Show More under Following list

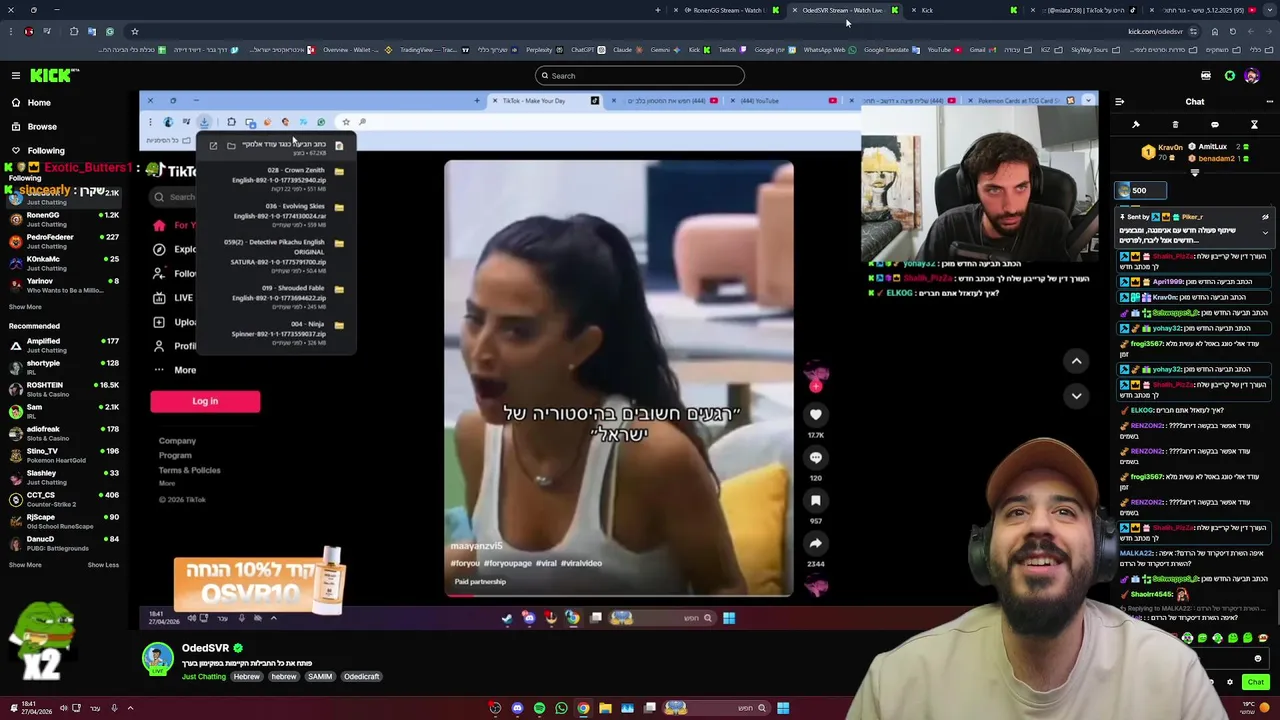[25, 307]
